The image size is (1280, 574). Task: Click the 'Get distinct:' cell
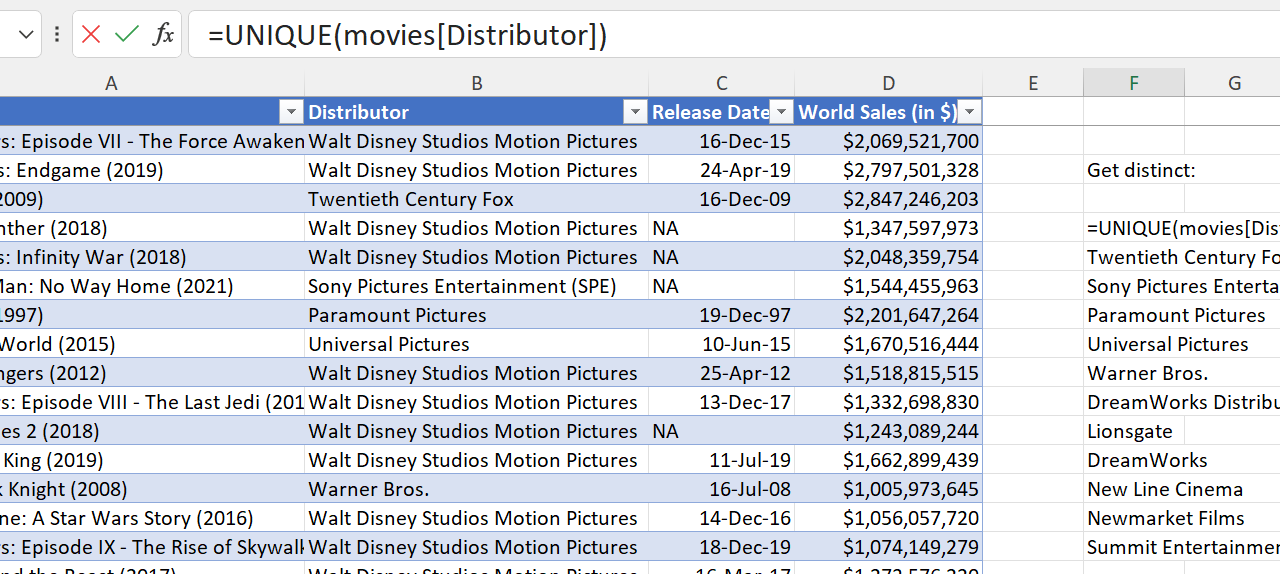pyautogui.click(x=1140, y=170)
